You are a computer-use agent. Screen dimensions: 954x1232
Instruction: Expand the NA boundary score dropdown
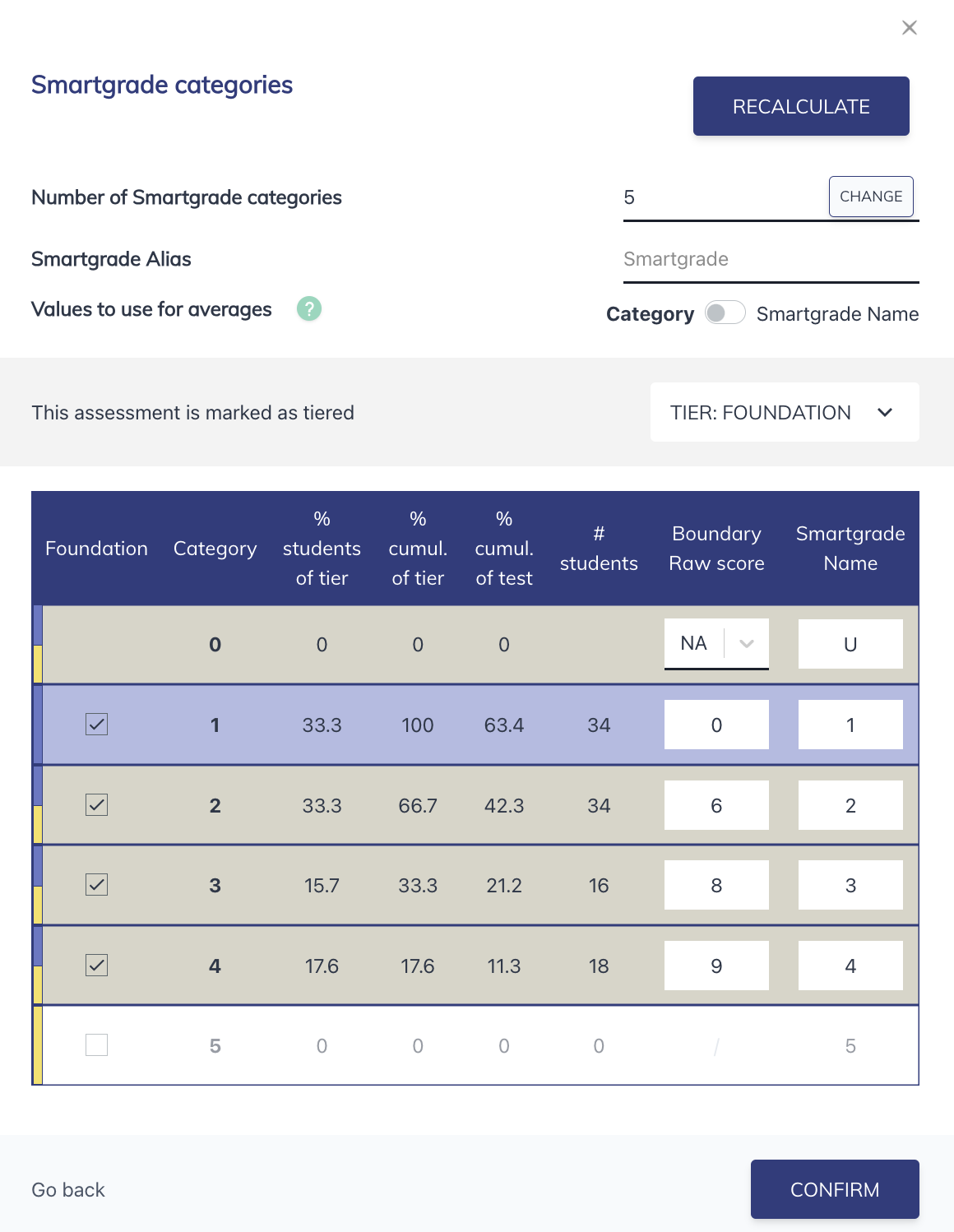pos(745,644)
